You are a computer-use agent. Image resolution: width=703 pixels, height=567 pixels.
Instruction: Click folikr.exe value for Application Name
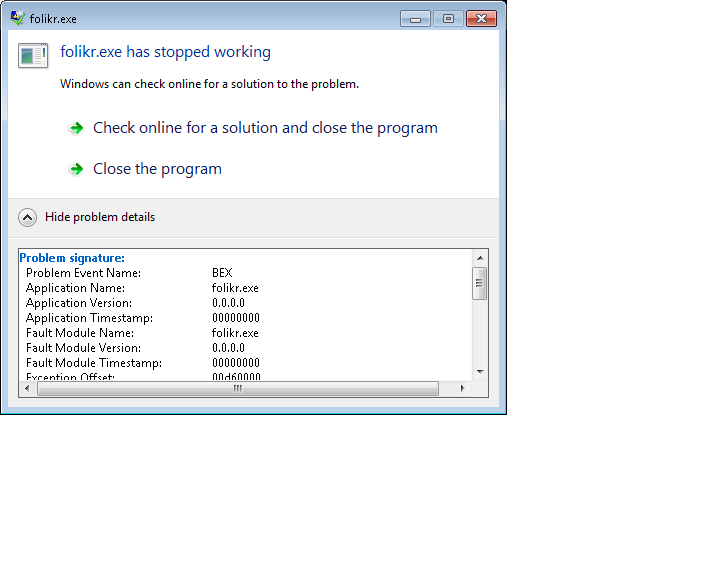(235, 288)
